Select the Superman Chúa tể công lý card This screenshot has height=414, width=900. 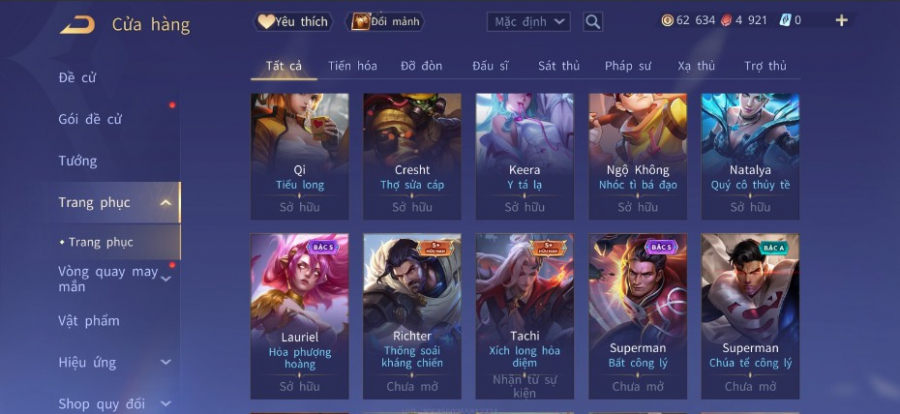coord(750,316)
